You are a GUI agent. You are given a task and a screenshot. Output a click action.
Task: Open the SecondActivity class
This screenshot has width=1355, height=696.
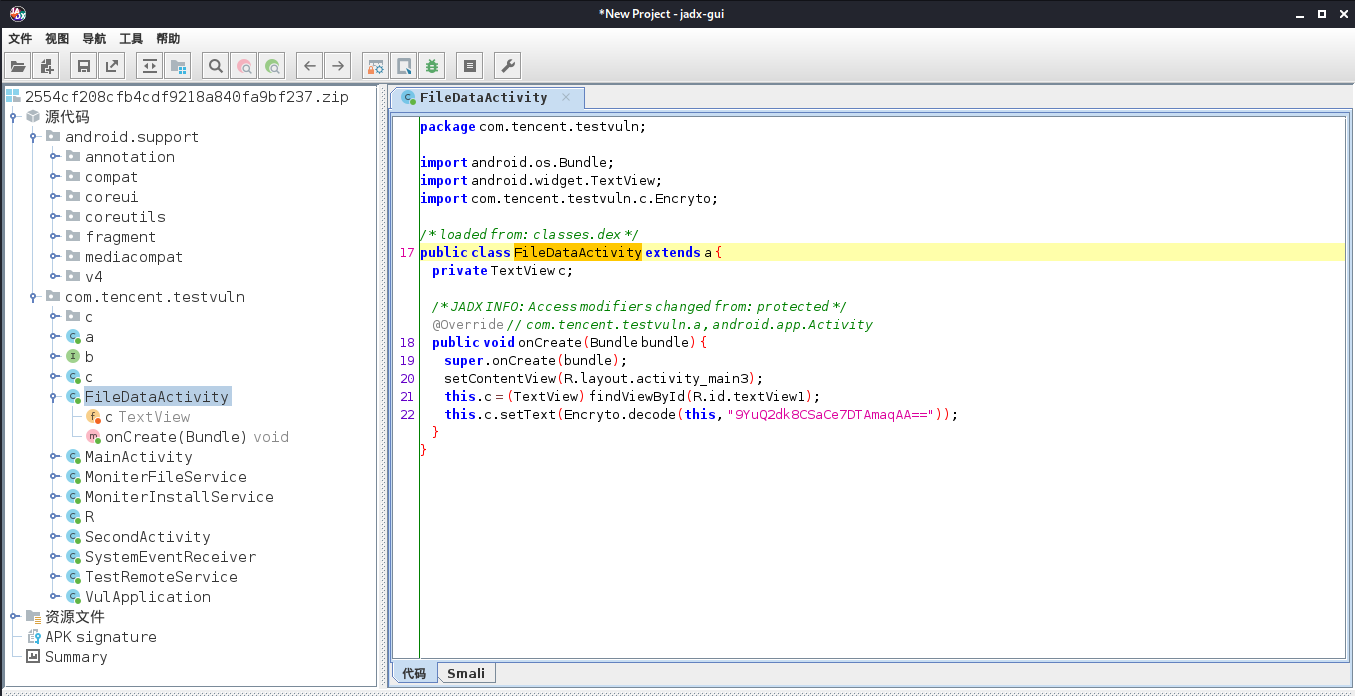point(147,537)
